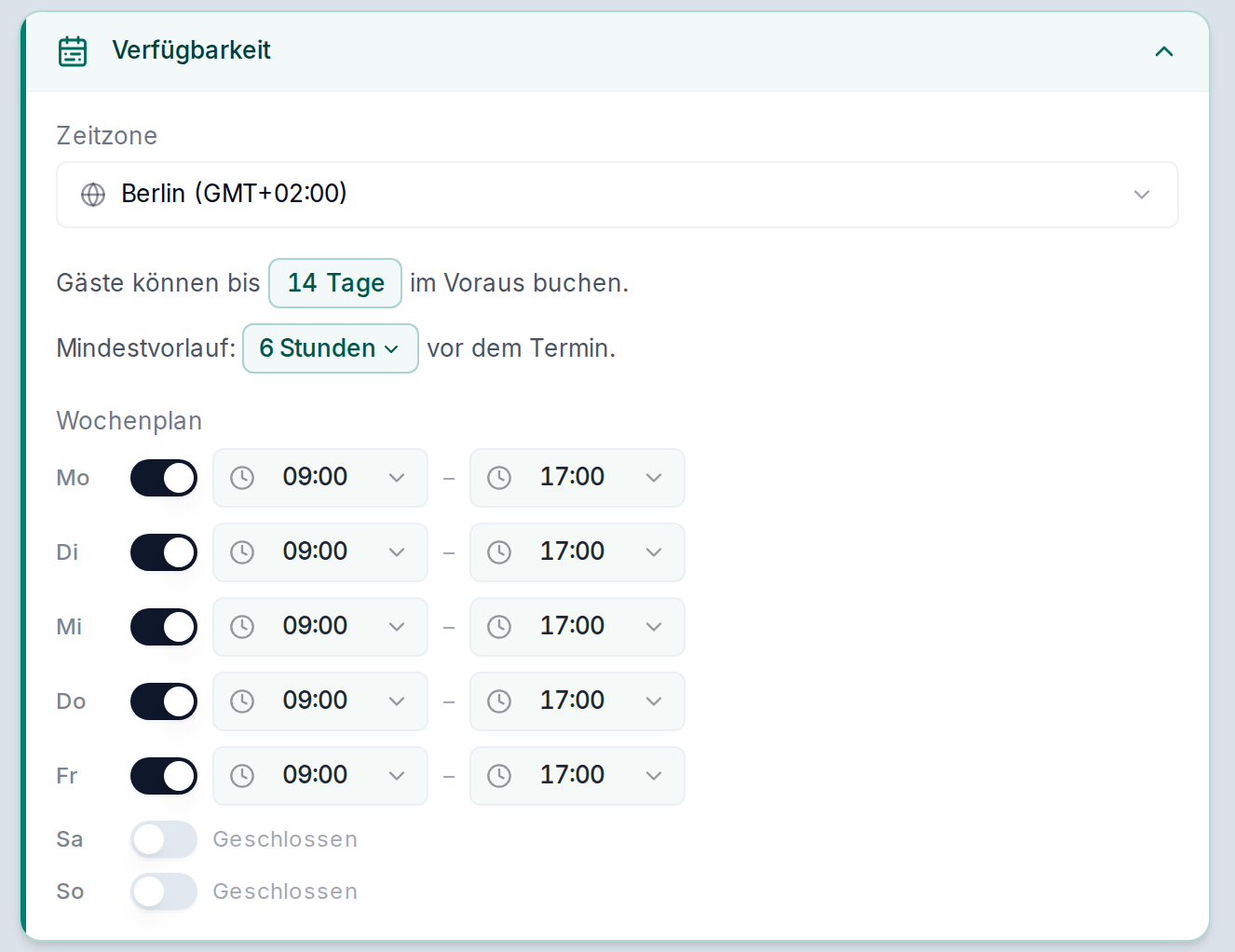Screen dimensions: 1235x952
Task: Click the clock icon in Mi start time
Action: point(242,627)
